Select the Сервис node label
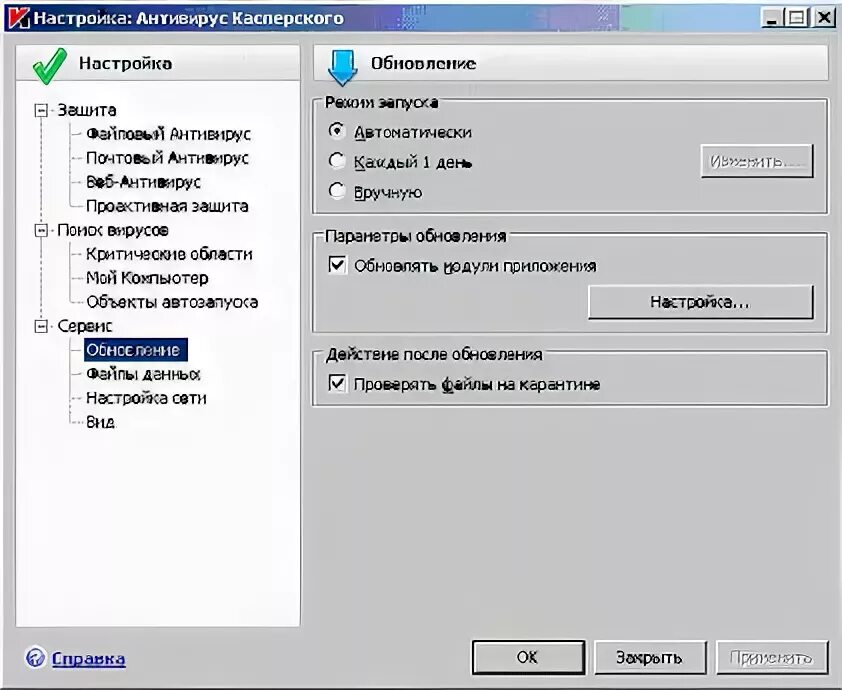This screenshot has width=842, height=690. coord(85,326)
